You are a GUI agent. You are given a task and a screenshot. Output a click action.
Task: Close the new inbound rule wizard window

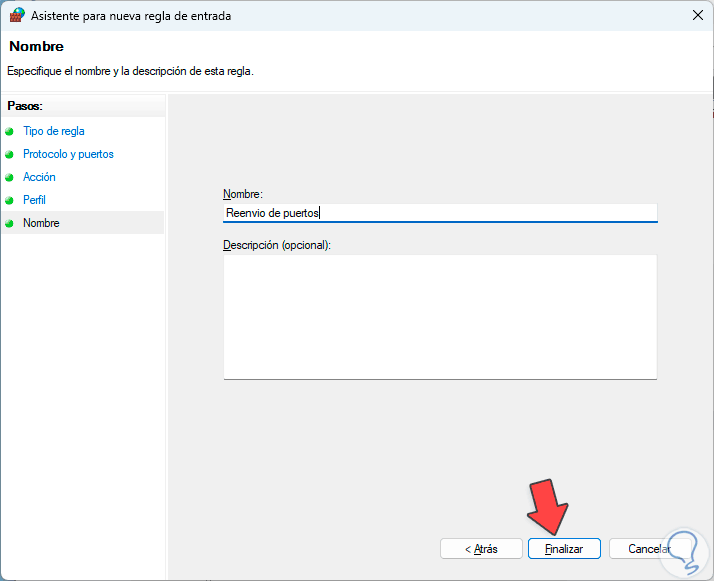click(x=697, y=15)
